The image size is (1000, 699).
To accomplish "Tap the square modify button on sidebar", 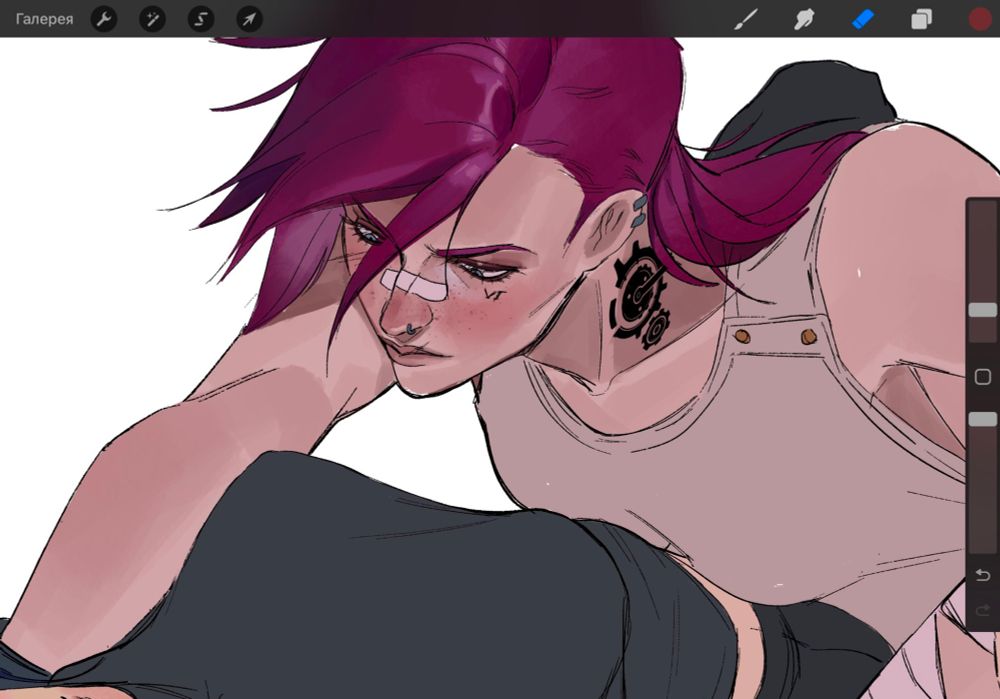I will [x=983, y=377].
